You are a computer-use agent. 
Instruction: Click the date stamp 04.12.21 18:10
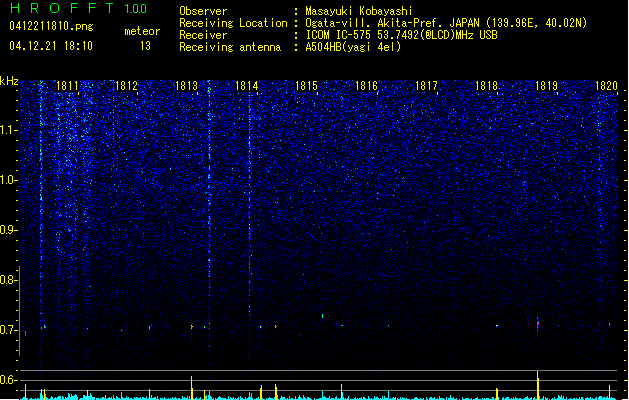pos(51,46)
